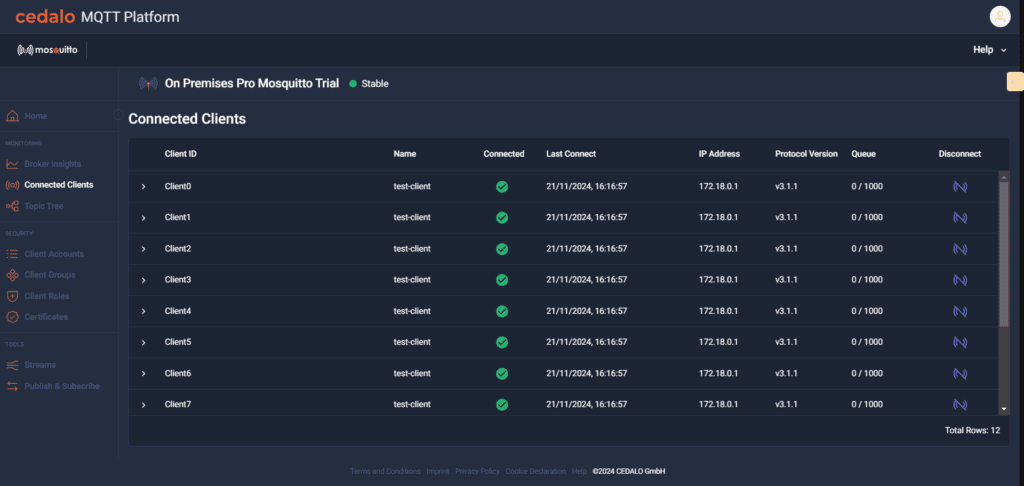Click the green connected checkmark for Client0

[502, 187]
